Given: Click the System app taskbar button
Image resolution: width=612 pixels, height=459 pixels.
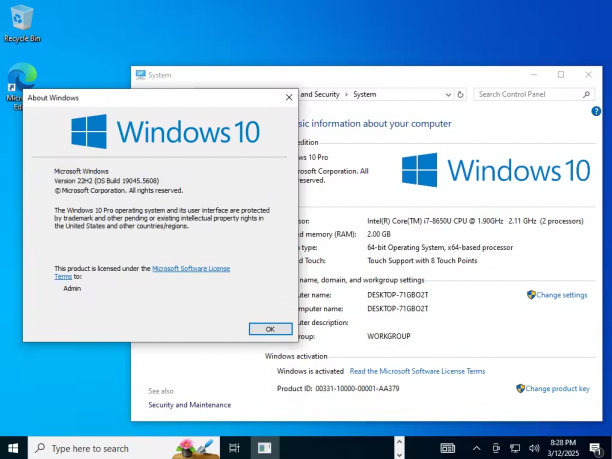Looking at the screenshot, I should coord(265,448).
